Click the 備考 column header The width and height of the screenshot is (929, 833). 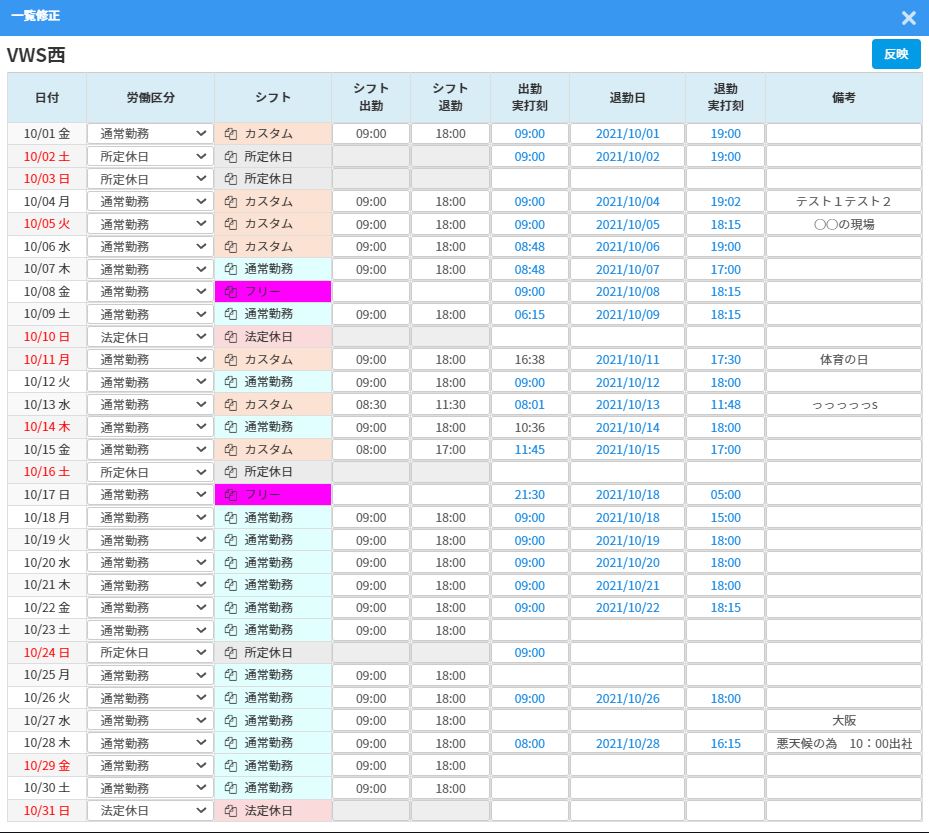(844, 98)
